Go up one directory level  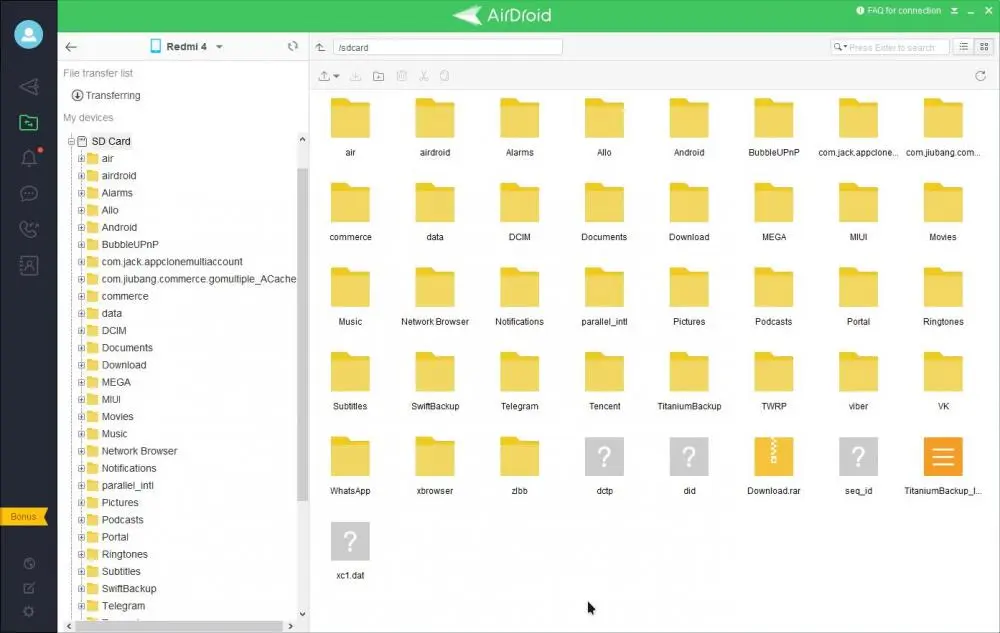pos(320,47)
